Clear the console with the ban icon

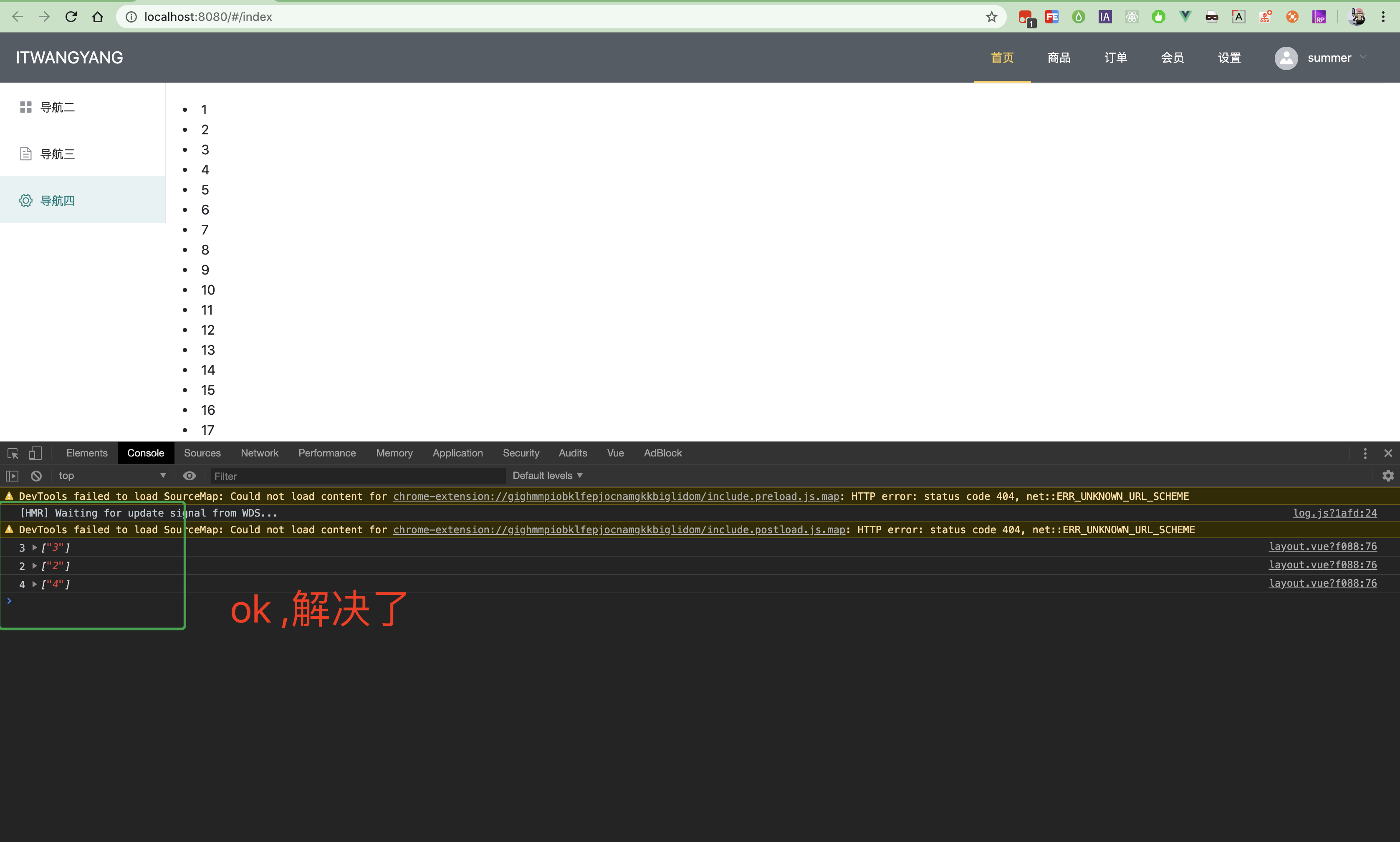coord(36,476)
